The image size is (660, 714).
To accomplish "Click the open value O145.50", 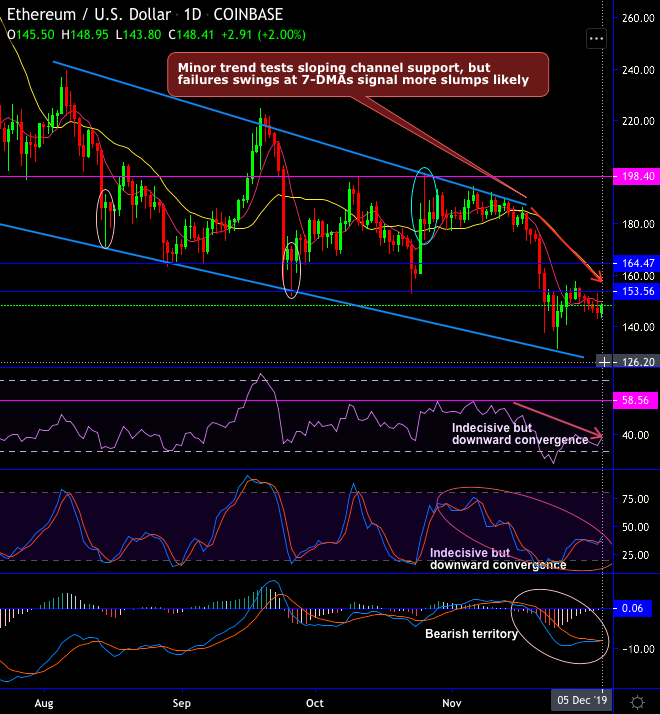I will pos(31,35).
